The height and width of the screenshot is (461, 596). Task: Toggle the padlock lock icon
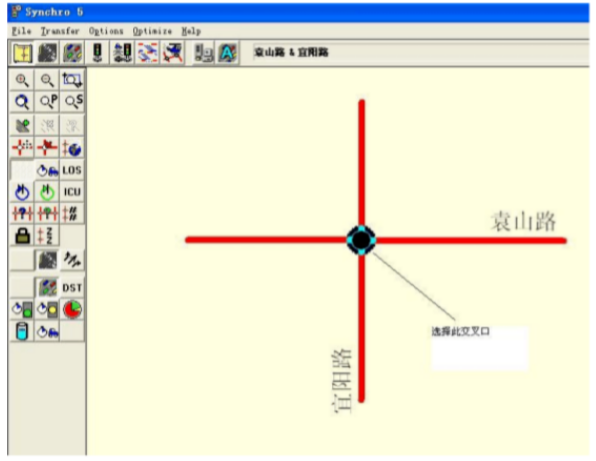(x=22, y=236)
